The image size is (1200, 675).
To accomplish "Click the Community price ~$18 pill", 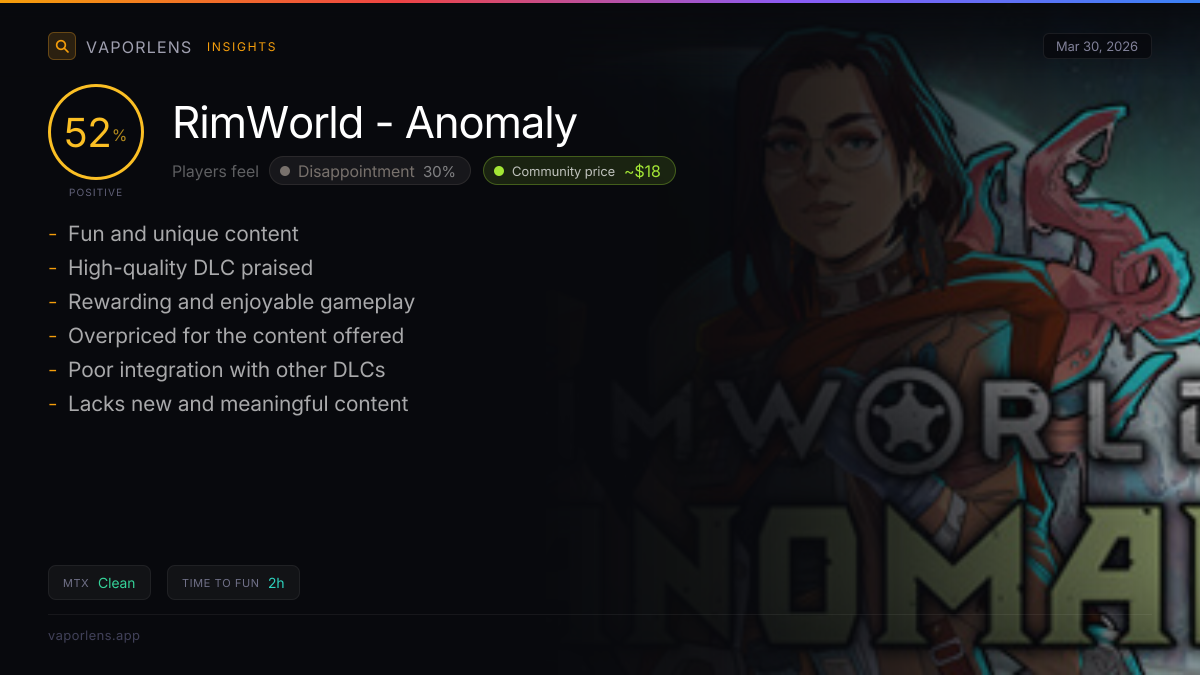I will 579,171.
